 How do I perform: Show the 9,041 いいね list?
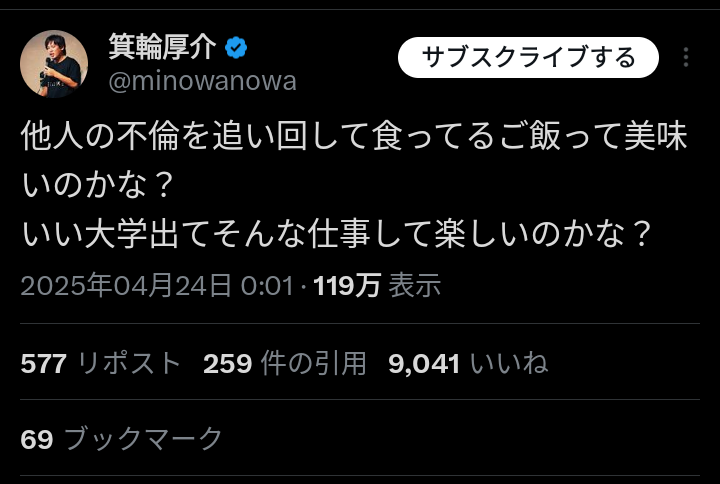point(468,363)
